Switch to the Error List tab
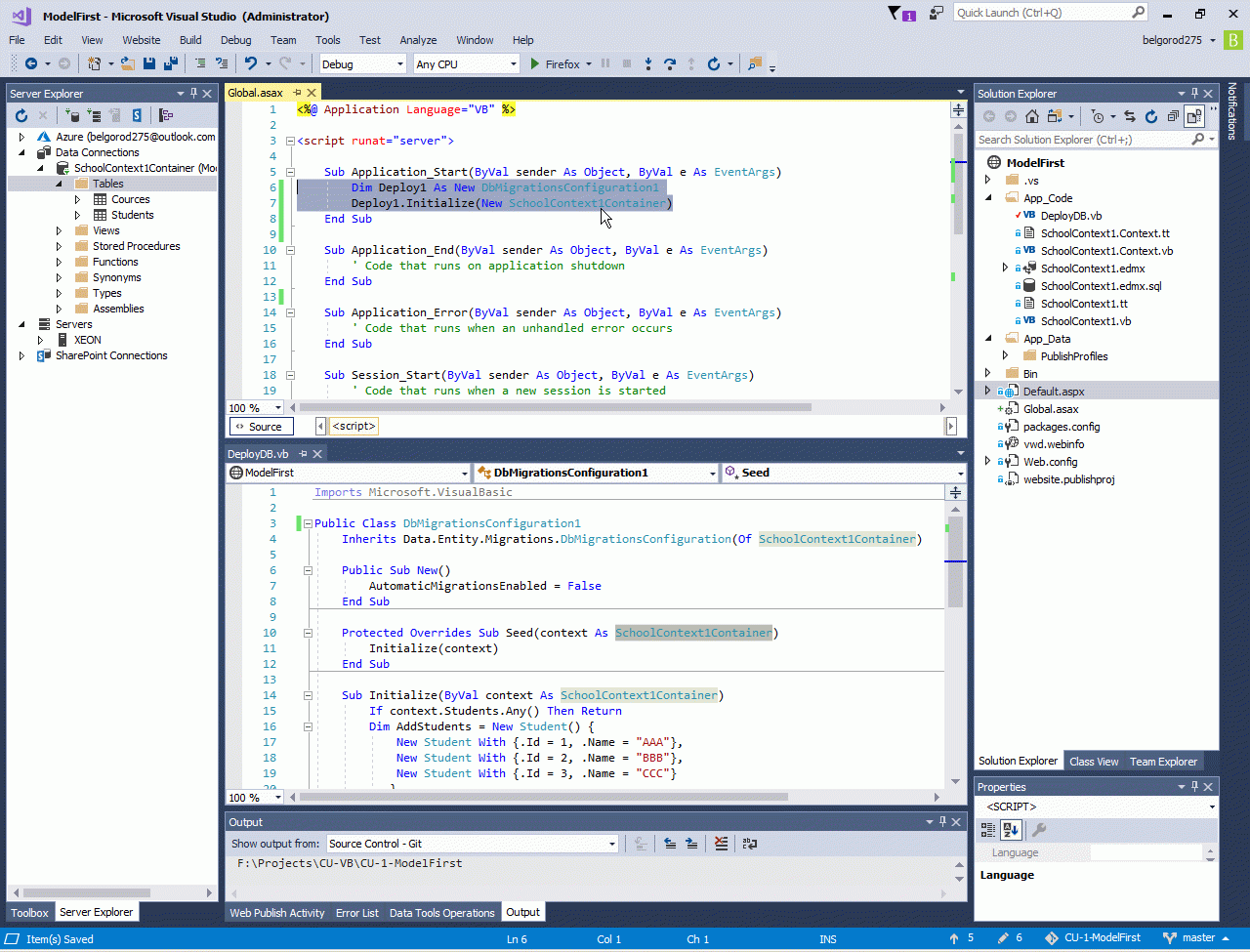Image resolution: width=1250 pixels, height=952 pixels. pos(356,913)
